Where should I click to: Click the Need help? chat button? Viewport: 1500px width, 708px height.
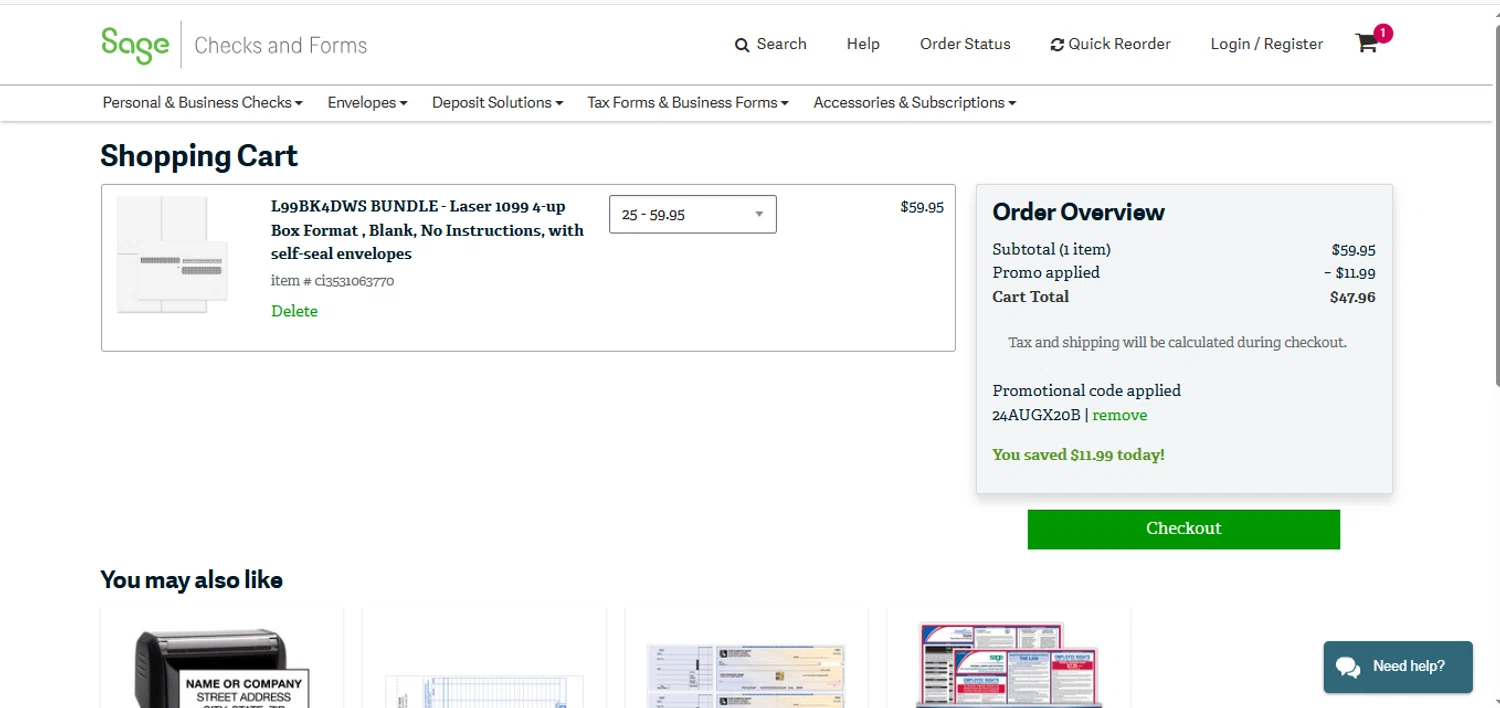1397,667
